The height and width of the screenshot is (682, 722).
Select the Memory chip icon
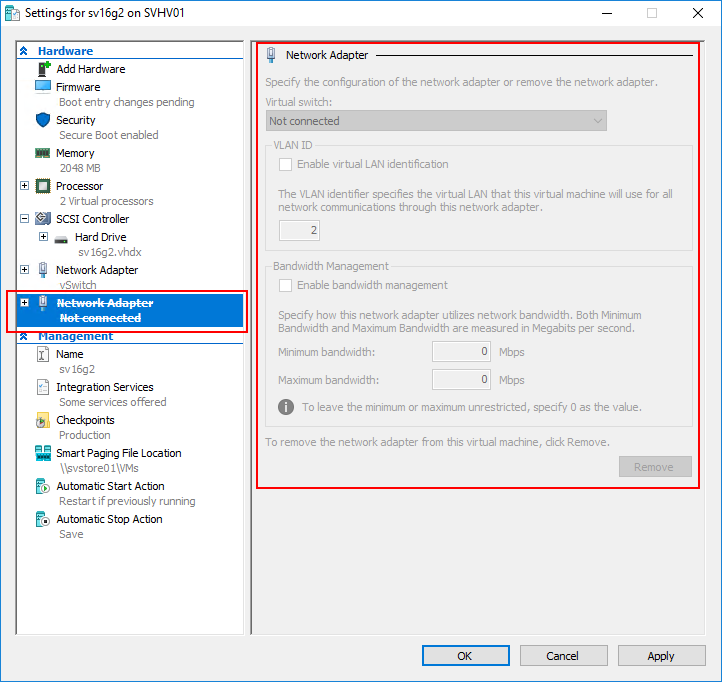click(43, 153)
